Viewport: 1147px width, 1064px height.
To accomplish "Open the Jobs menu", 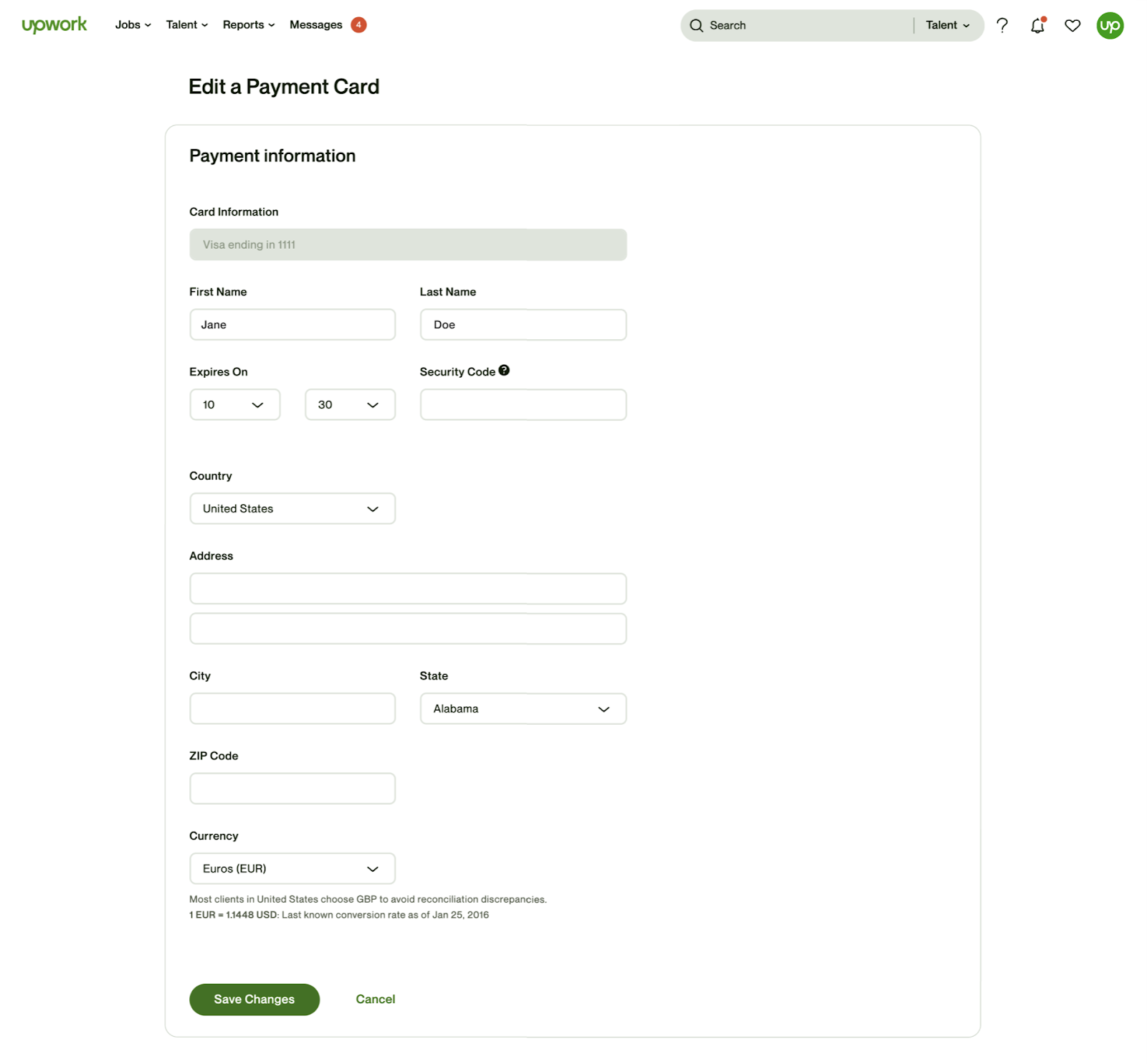I will coord(133,25).
